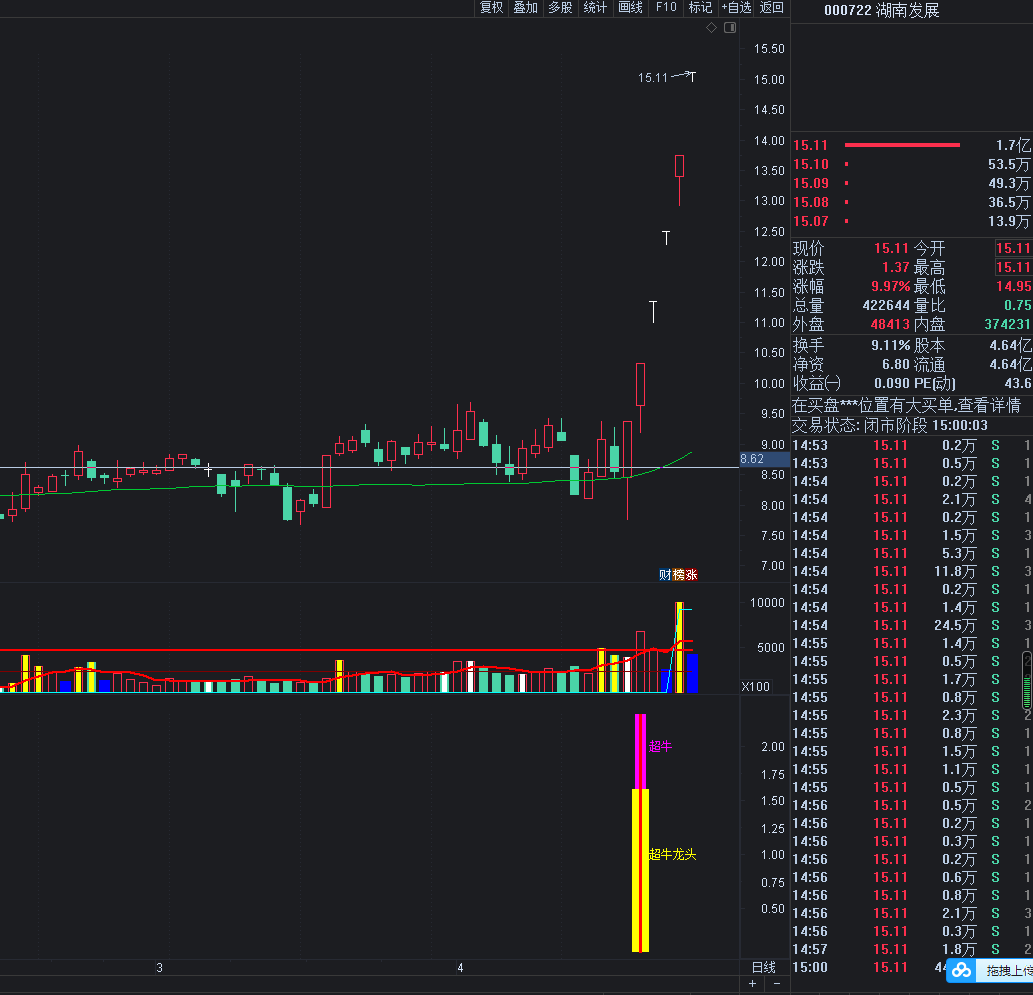
Task: Select the 15:00 closing trade row
Action: point(912,967)
